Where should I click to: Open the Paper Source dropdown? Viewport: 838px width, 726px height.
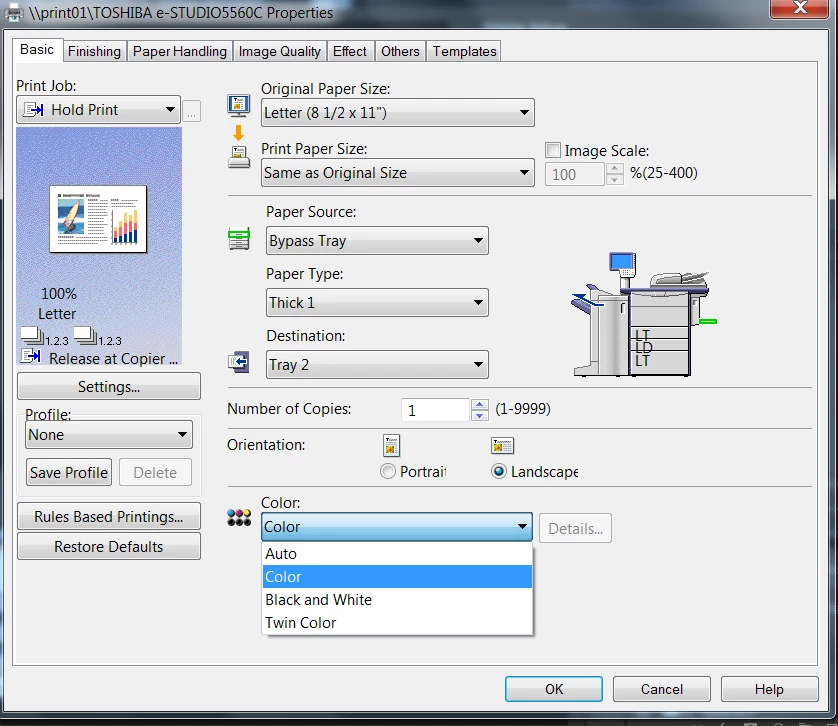tap(377, 241)
